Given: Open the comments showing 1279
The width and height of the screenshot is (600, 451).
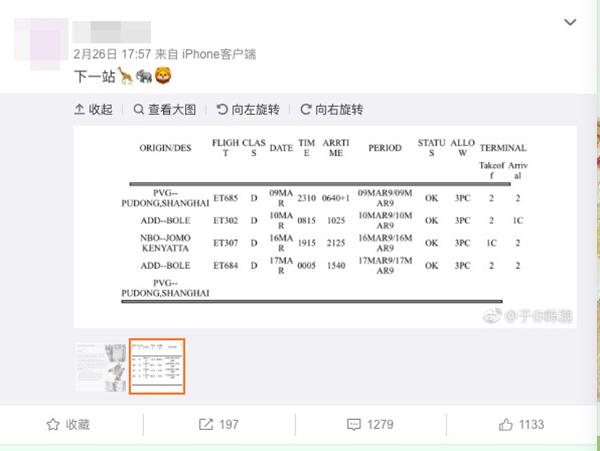Looking at the screenshot, I should coord(370,425).
